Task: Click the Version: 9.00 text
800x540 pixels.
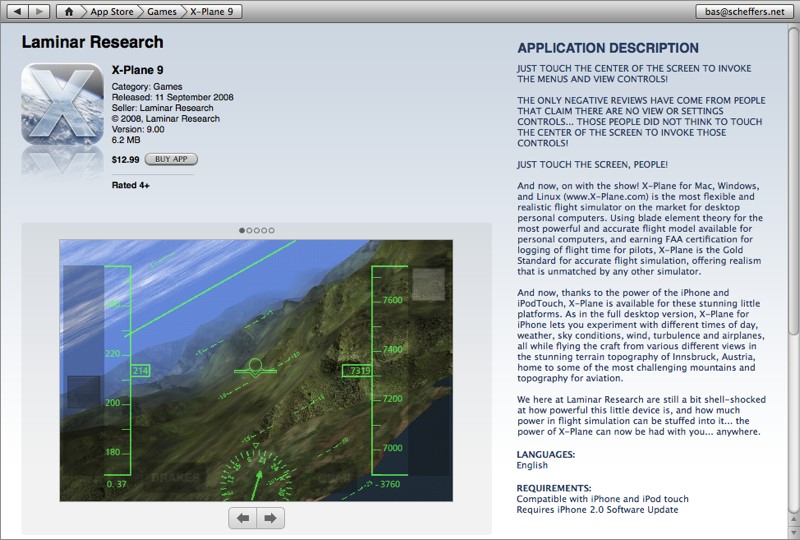Action: (138, 129)
